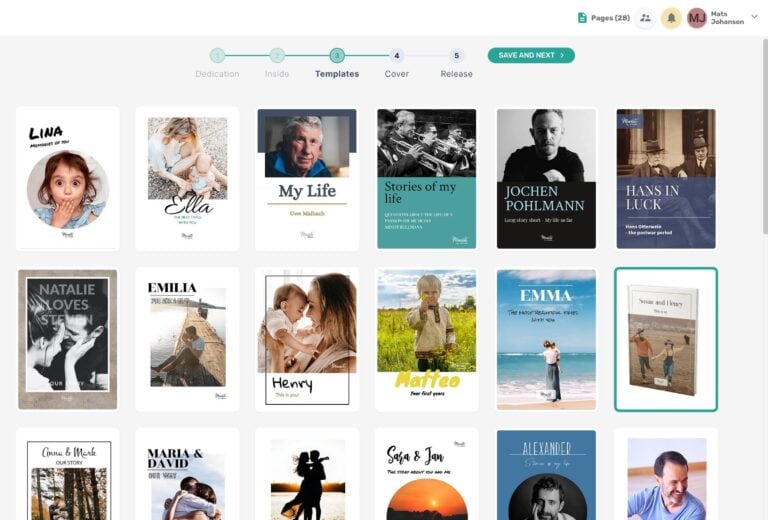The height and width of the screenshot is (520, 768).
Task: Select the Jochen Pohlmann cover template
Action: (x=546, y=178)
